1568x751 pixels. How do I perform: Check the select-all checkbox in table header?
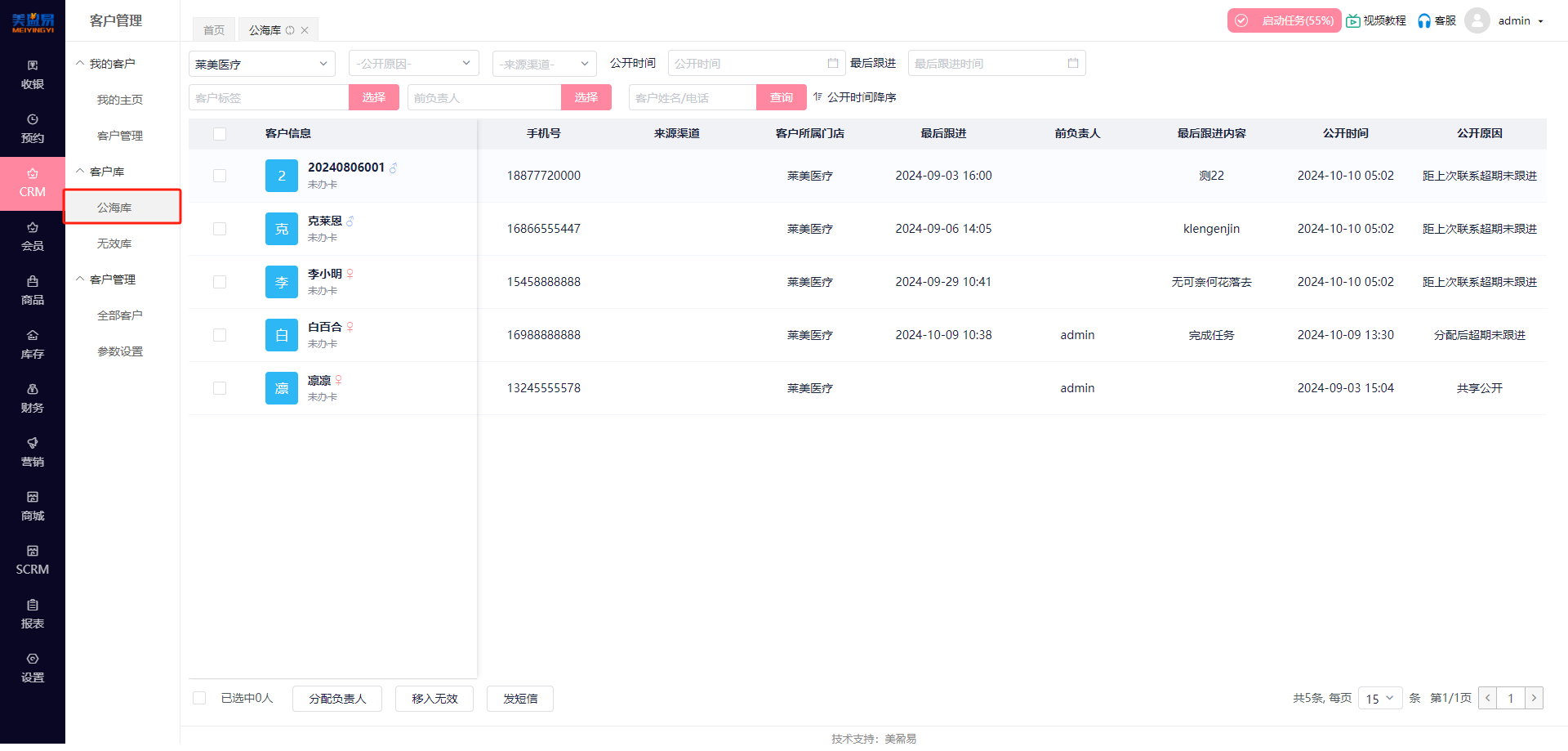[220, 134]
